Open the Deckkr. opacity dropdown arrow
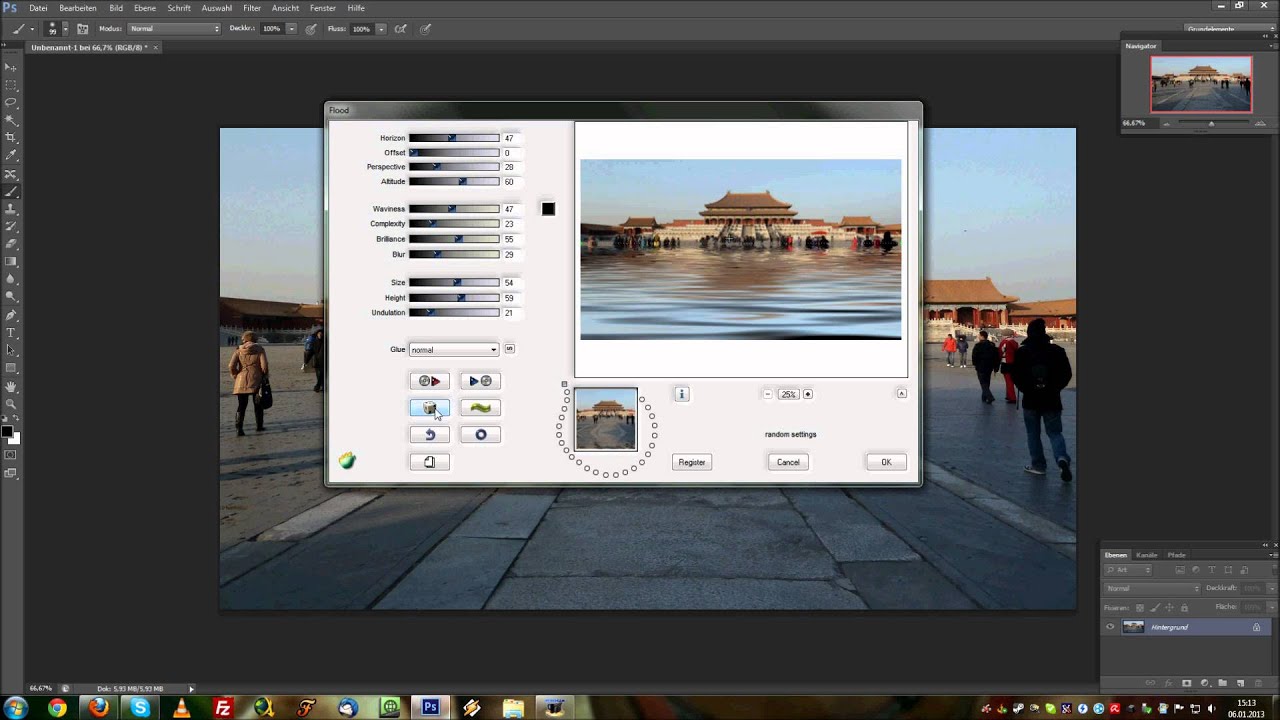The height and width of the screenshot is (720, 1280). pos(292,29)
